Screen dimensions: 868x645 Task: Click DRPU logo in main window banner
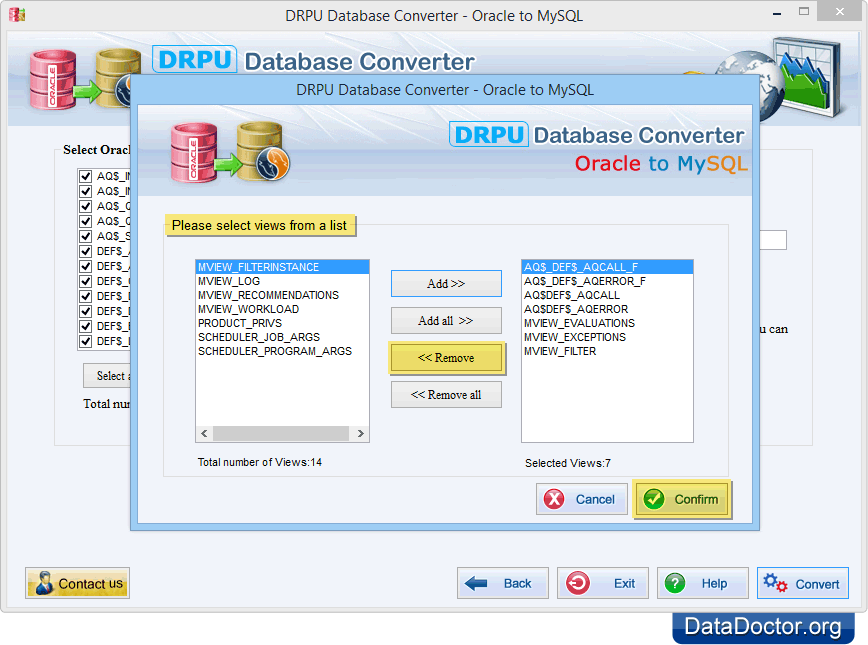[x=194, y=59]
